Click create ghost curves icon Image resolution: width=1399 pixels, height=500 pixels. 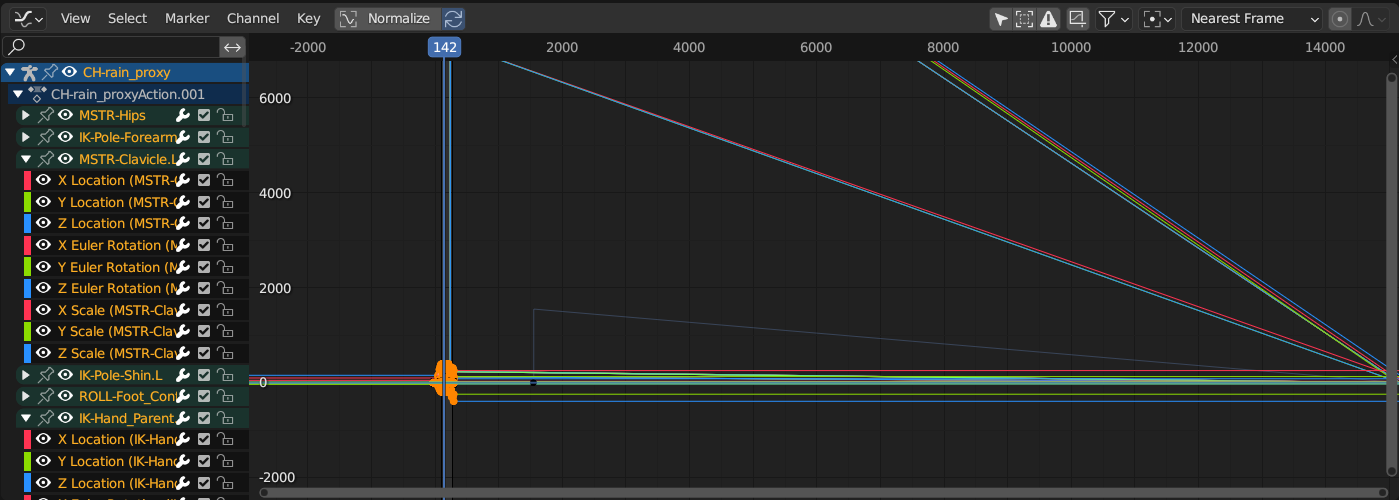pos(1077,18)
